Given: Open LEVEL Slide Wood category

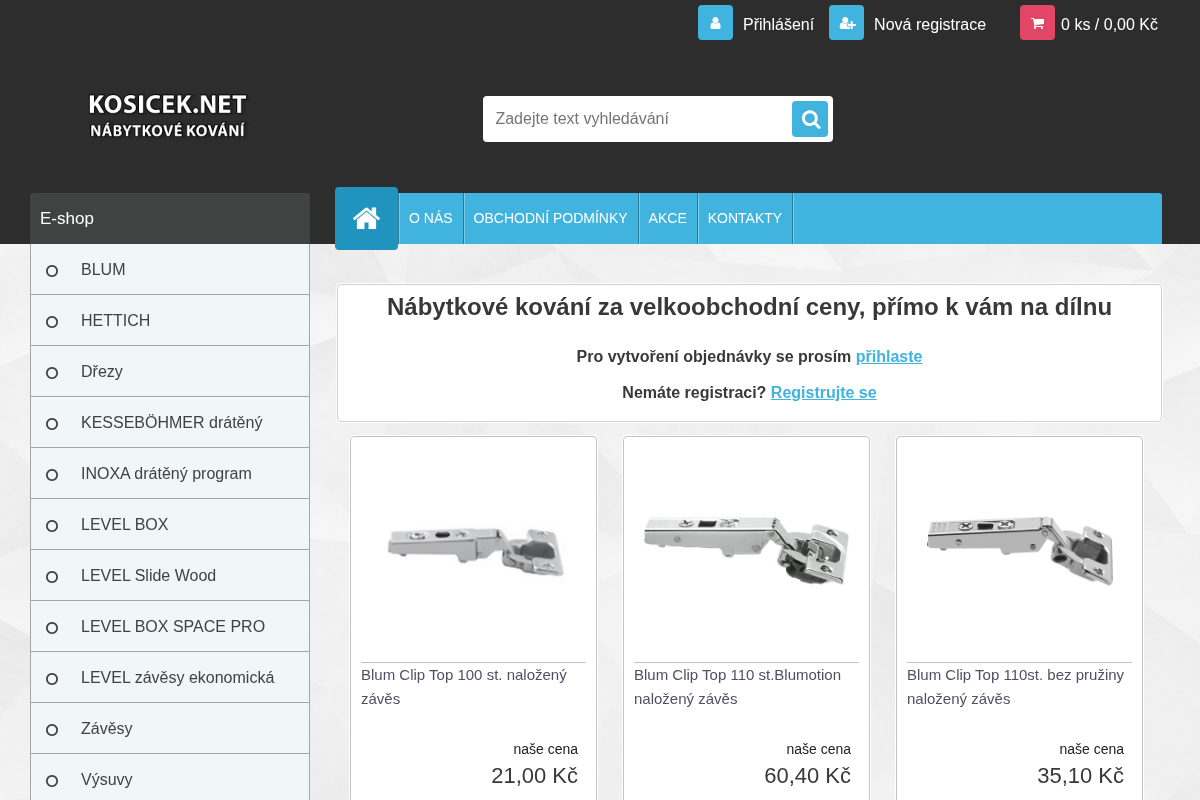Looking at the screenshot, I should 170,576.
